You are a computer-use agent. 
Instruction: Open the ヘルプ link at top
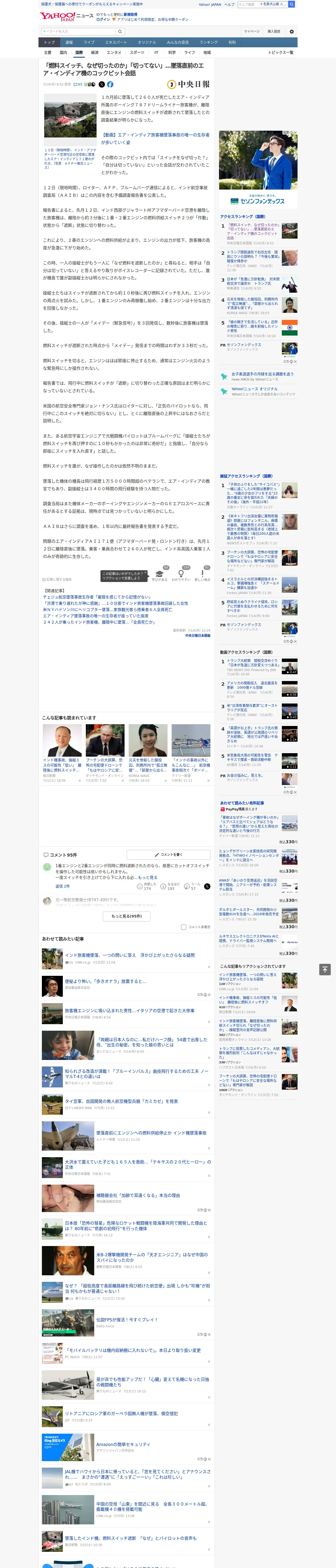229,4
